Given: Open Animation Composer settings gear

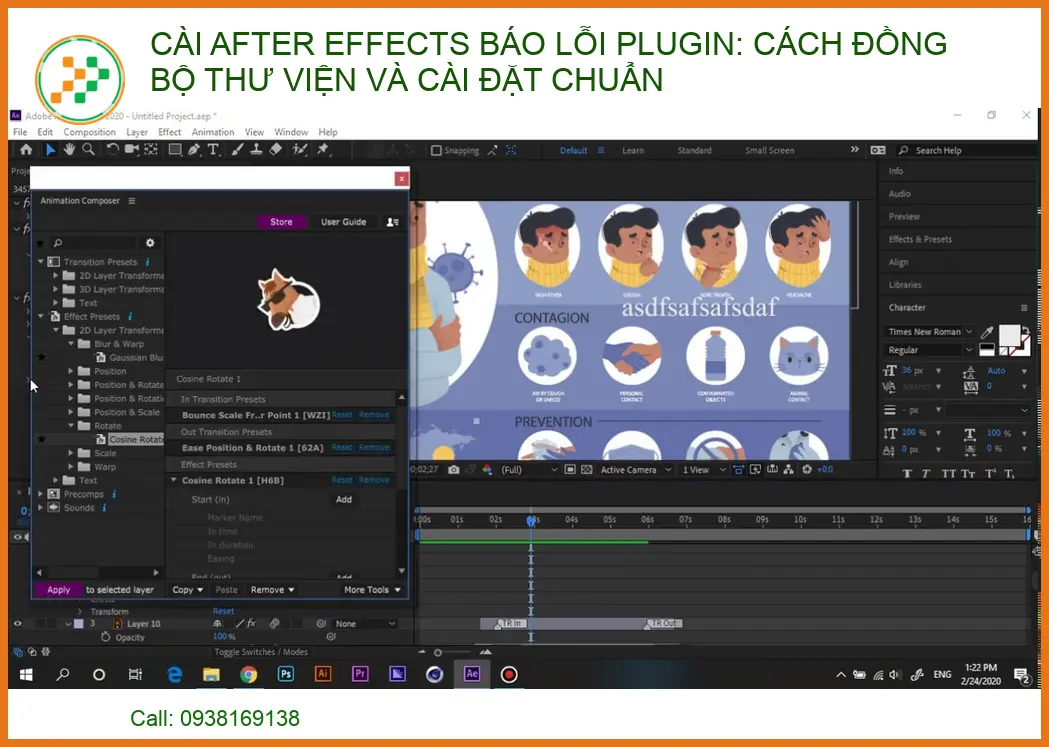Looking at the screenshot, I should tap(150, 243).
